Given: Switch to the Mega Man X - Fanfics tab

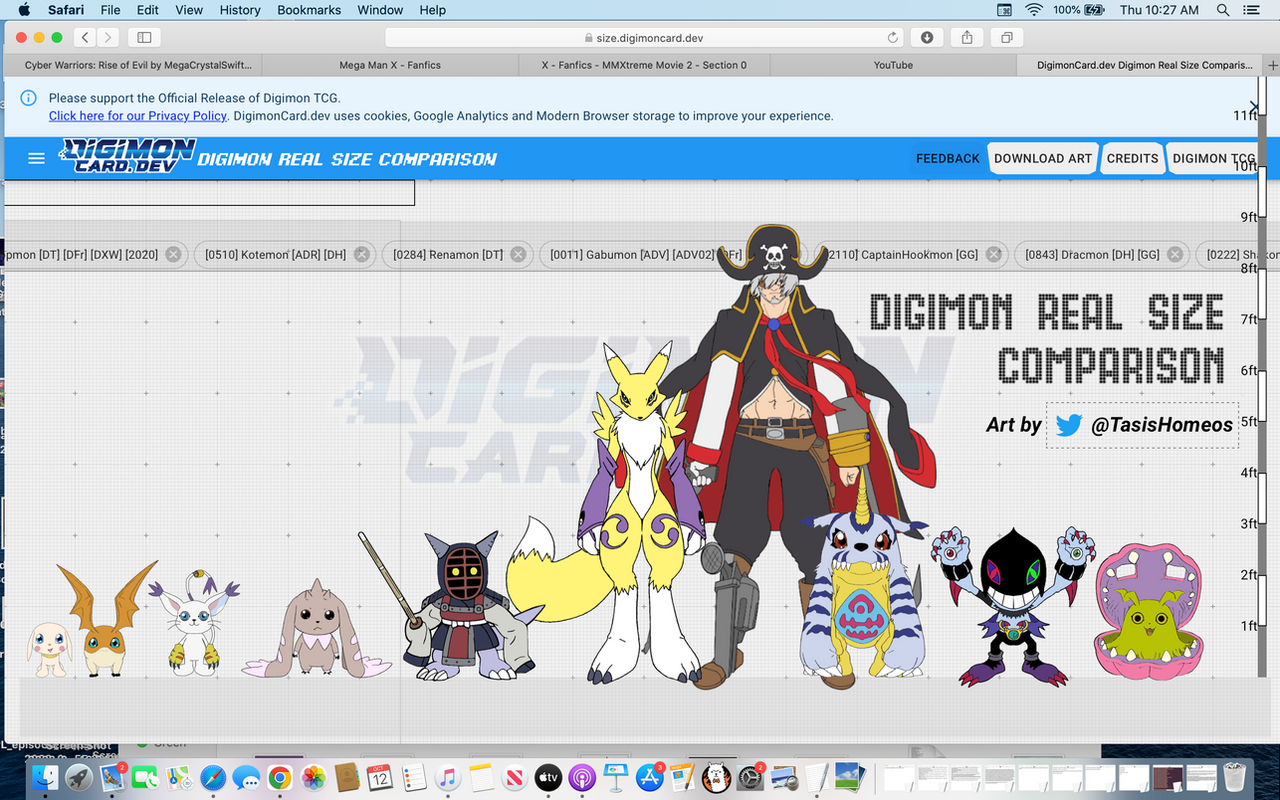Looking at the screenshot, I should pyautogui.click(x=390, y=65).
